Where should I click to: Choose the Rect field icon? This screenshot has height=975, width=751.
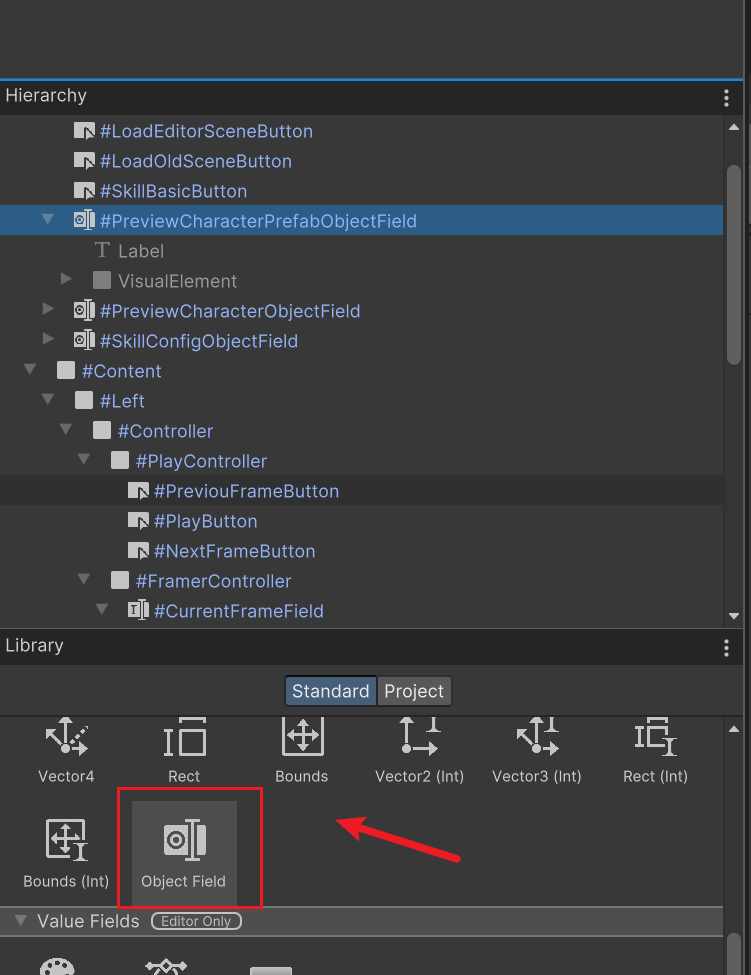coord(184,737)
